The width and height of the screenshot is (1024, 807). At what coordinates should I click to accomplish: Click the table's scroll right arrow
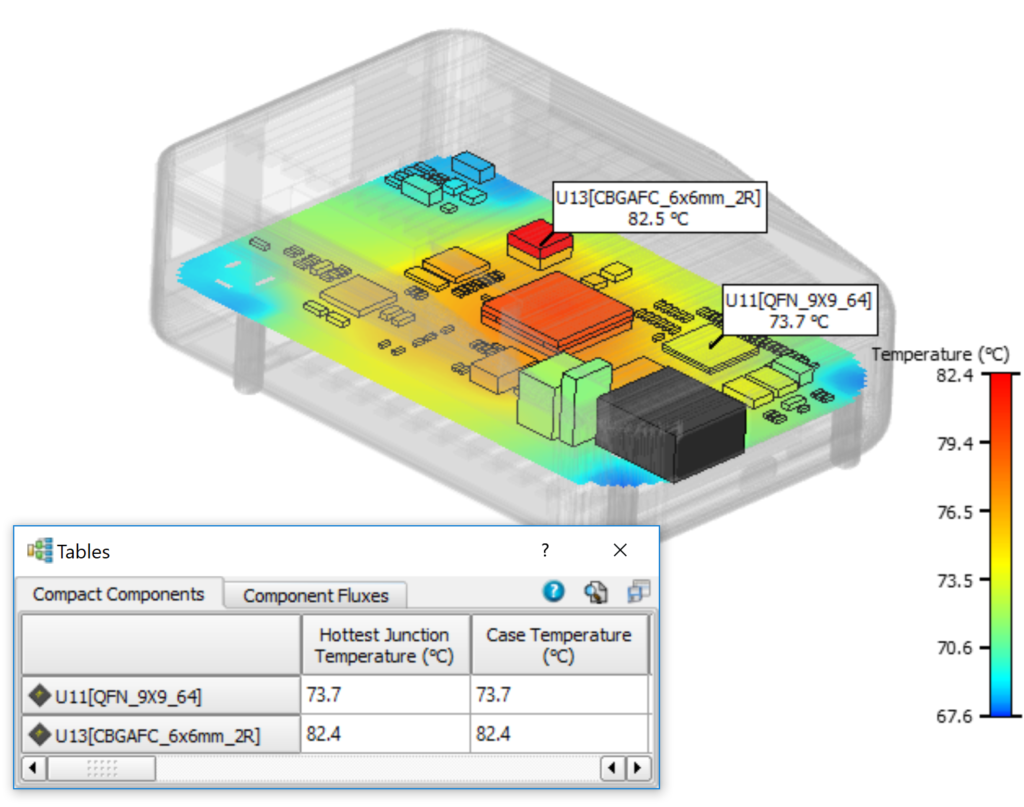pos(637,768)
